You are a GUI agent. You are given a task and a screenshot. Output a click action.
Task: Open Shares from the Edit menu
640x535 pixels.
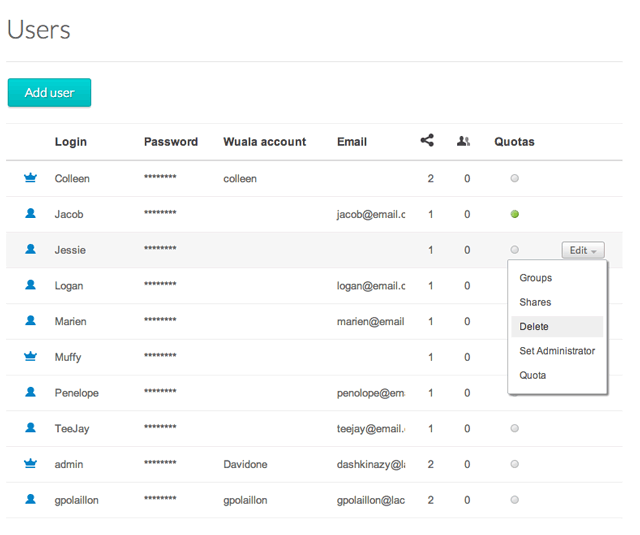pos(535,302)
